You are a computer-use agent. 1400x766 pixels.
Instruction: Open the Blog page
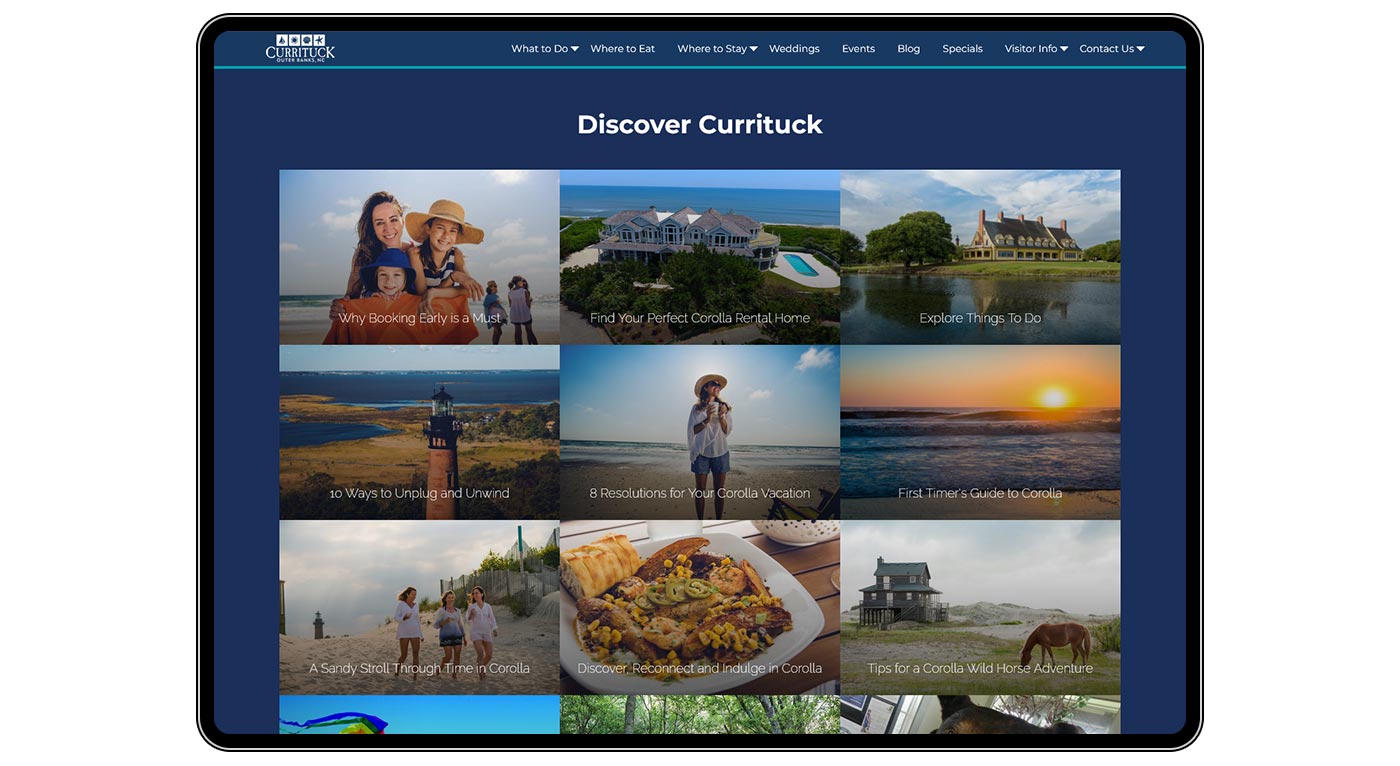pos(908,48)
